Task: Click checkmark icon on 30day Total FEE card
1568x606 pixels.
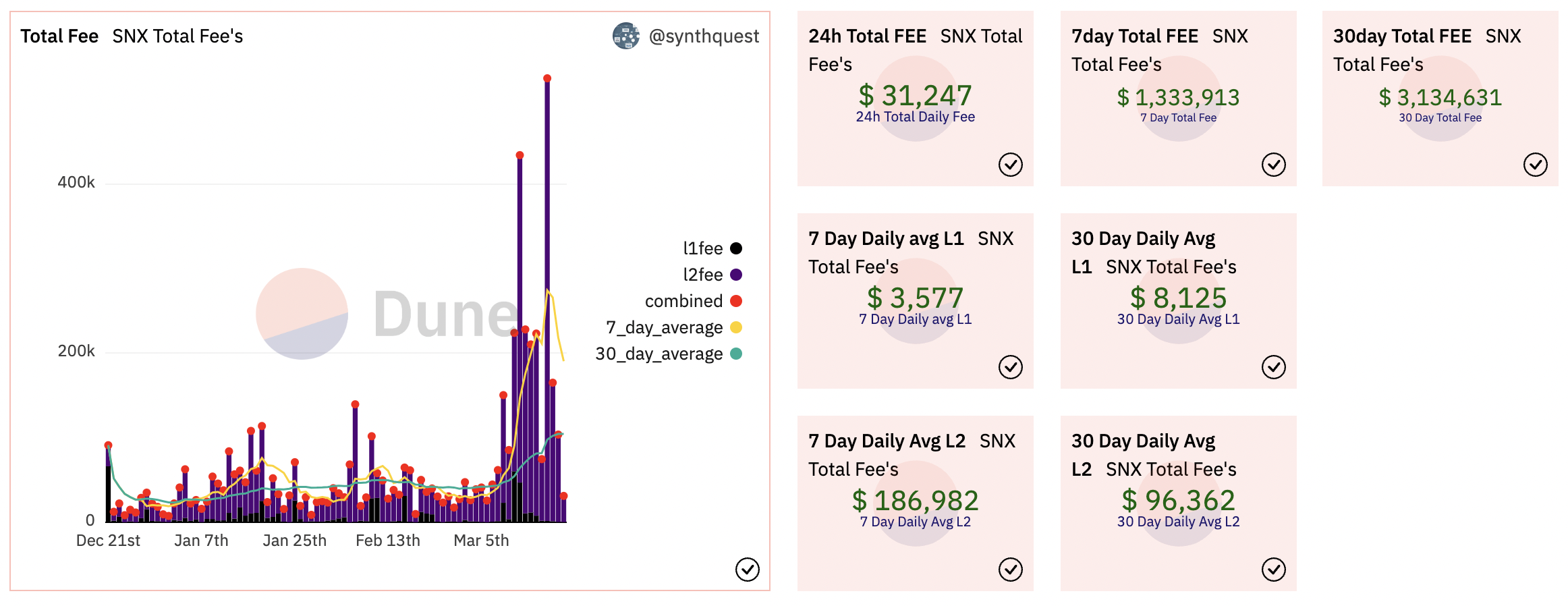Action: [1535, 165]
